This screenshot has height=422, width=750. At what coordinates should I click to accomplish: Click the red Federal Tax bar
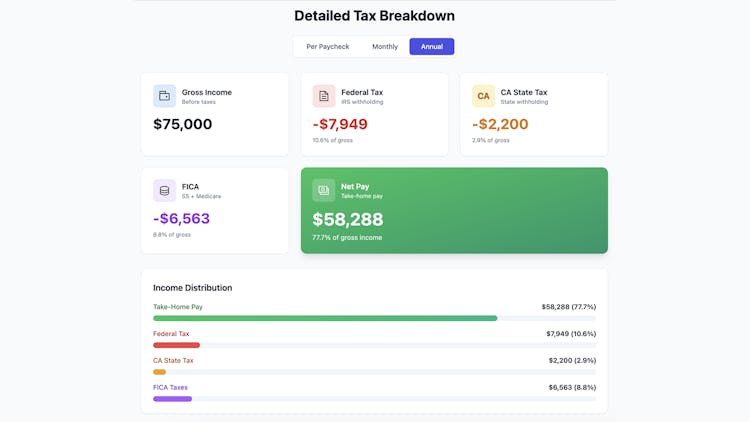176,345
